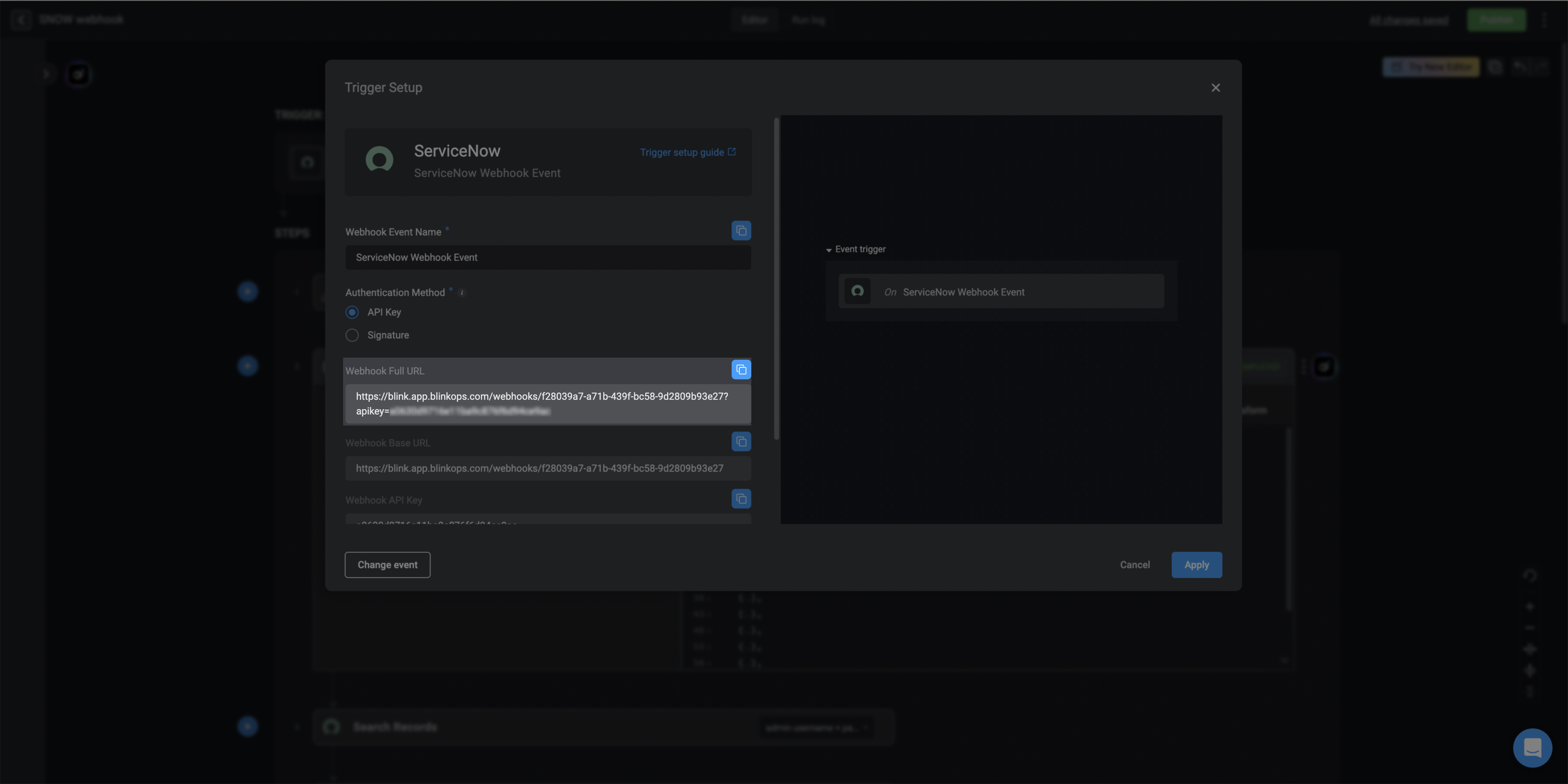This screenshot has width=1568, height=784.
Task: Close the Trigger Setup dialog
Action: coord(1215,87)
